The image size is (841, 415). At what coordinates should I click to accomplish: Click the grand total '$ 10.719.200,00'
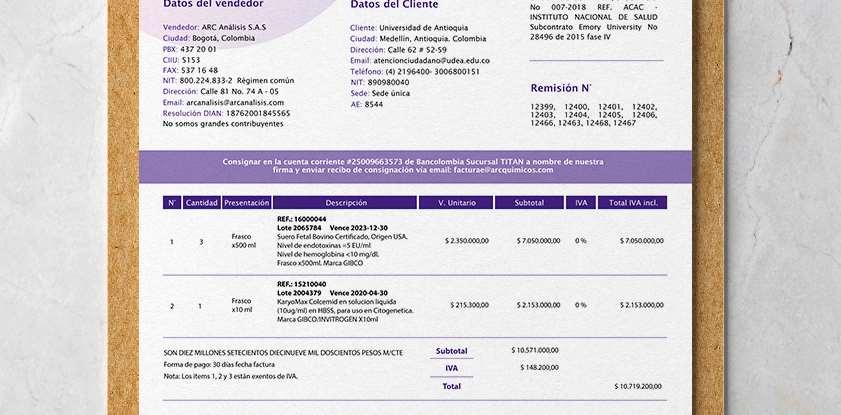(x=638, y=387)
